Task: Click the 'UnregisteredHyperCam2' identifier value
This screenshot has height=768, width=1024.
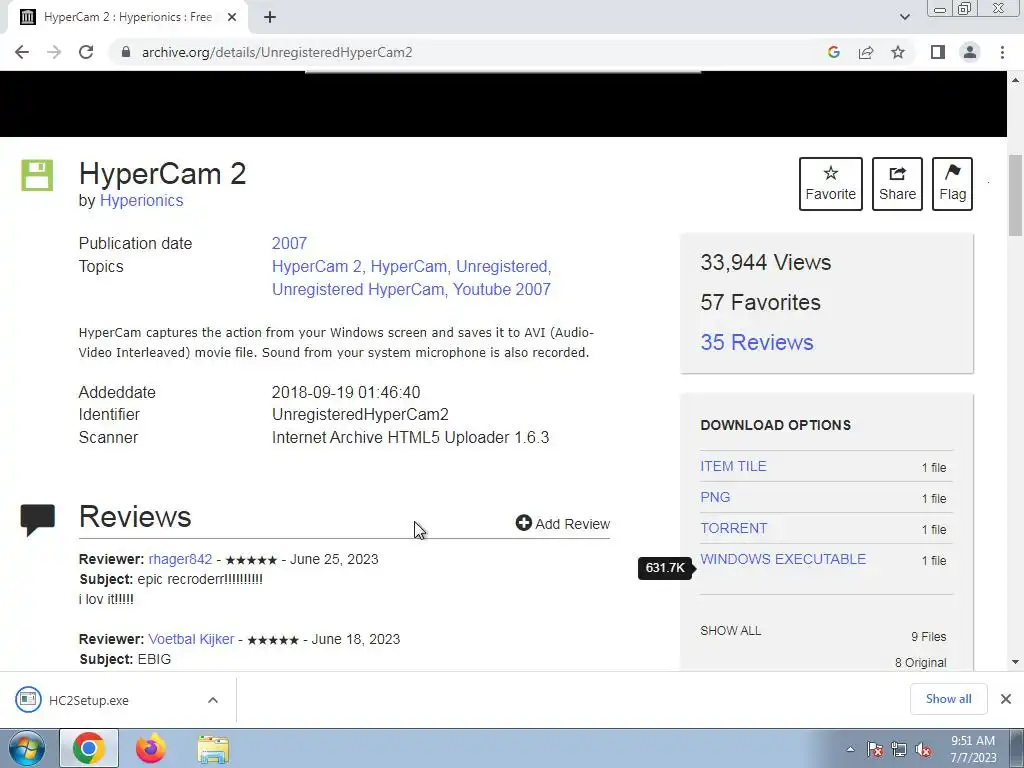Action: [x=360, y=415]
